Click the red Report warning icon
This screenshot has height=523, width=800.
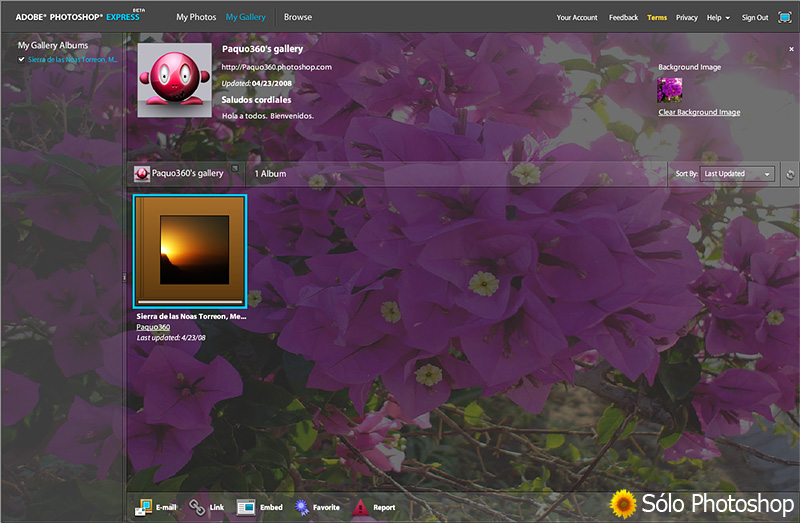coord(360,507)
